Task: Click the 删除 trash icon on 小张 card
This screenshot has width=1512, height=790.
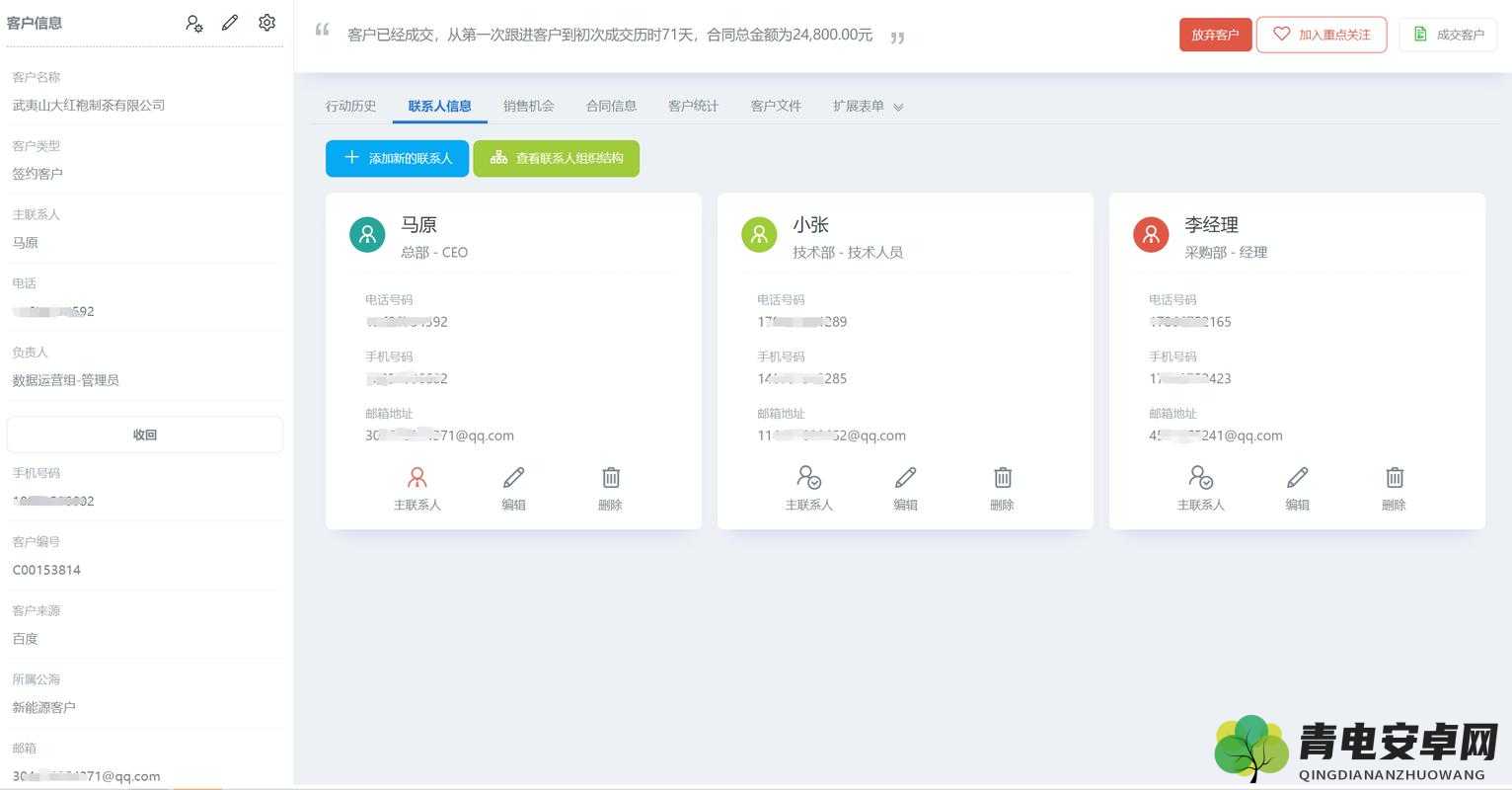Action: pyautogui.click(x=1003, y=478)
